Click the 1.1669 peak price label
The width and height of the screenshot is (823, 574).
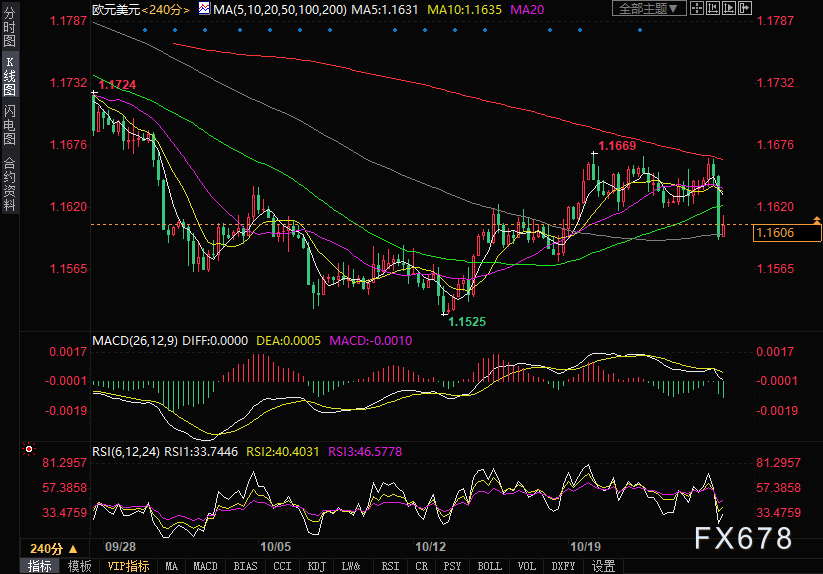(617, 145)
